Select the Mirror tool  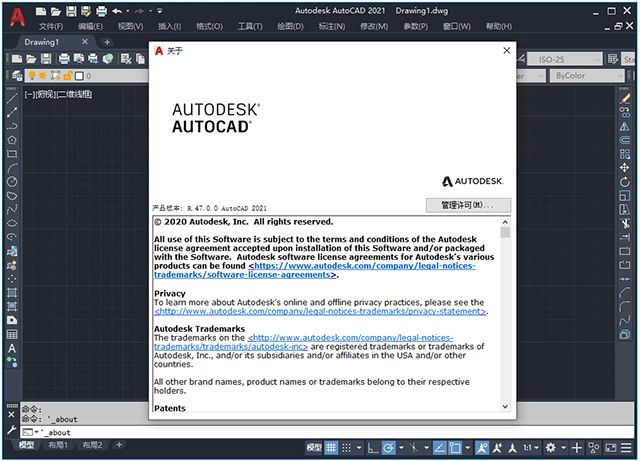tap(624, 127)
